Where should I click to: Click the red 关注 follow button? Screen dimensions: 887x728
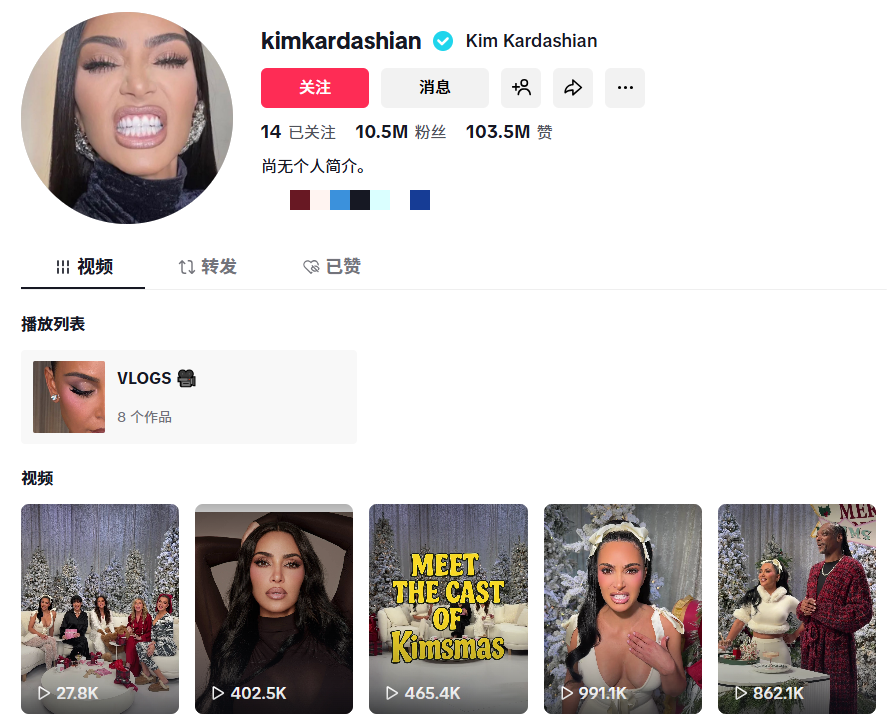(x=315, y=88)
